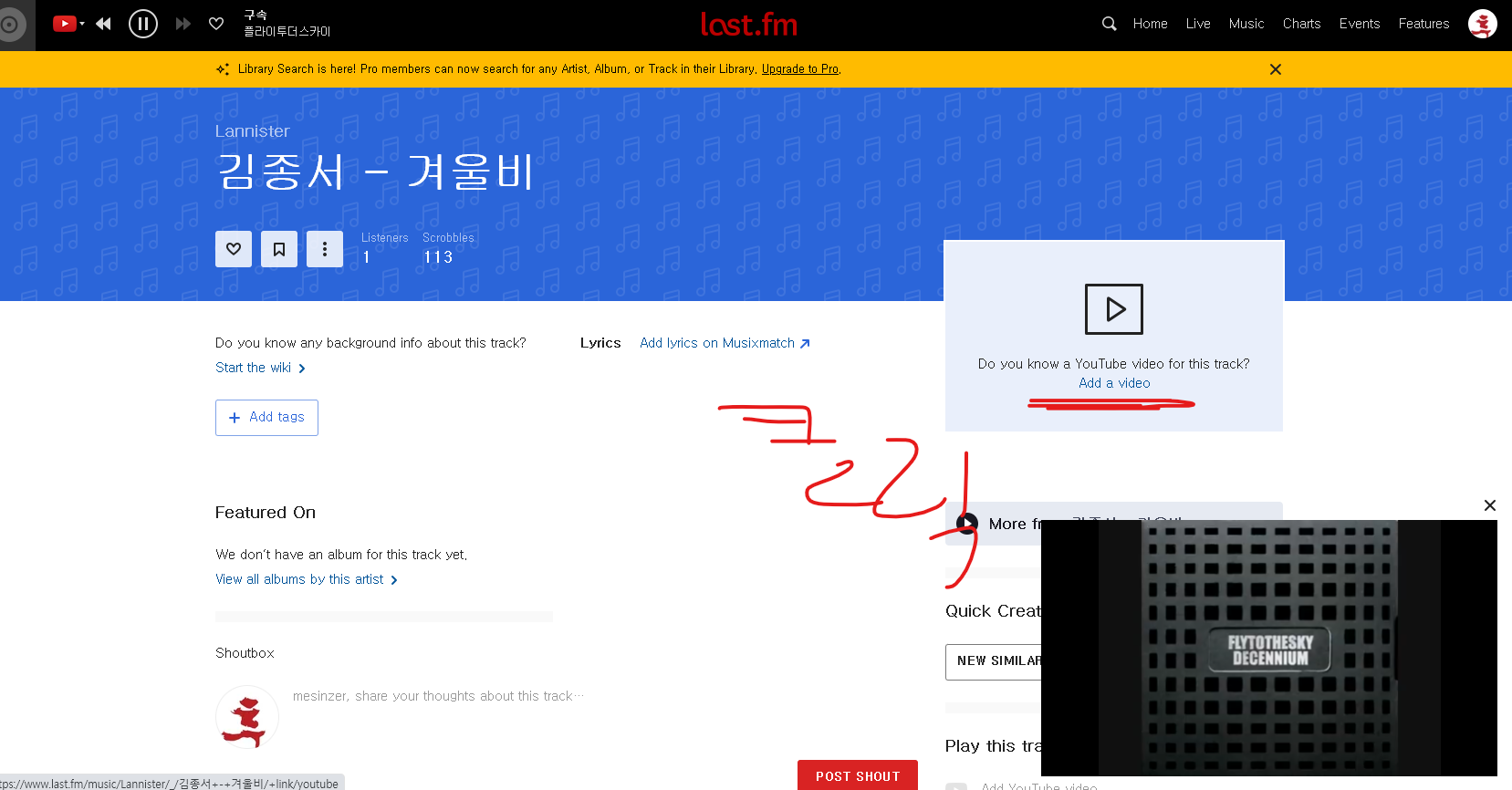
Task: Love this track with heart button
Action: click(x=234, y=249)
